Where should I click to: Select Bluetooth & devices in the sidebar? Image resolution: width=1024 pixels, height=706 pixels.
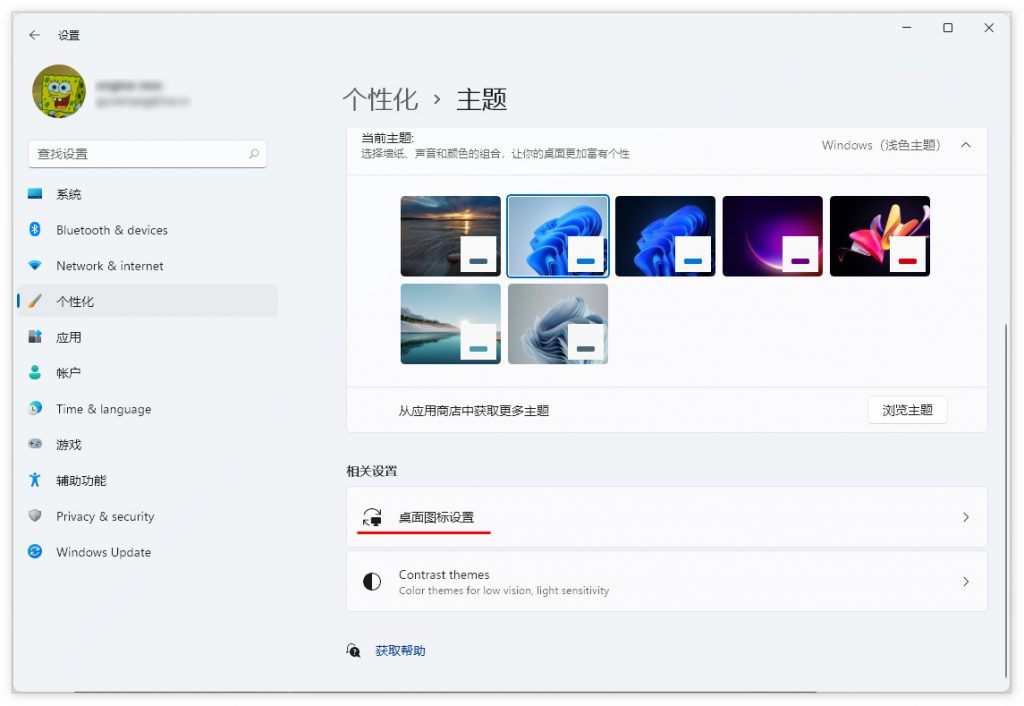(112, 230)
